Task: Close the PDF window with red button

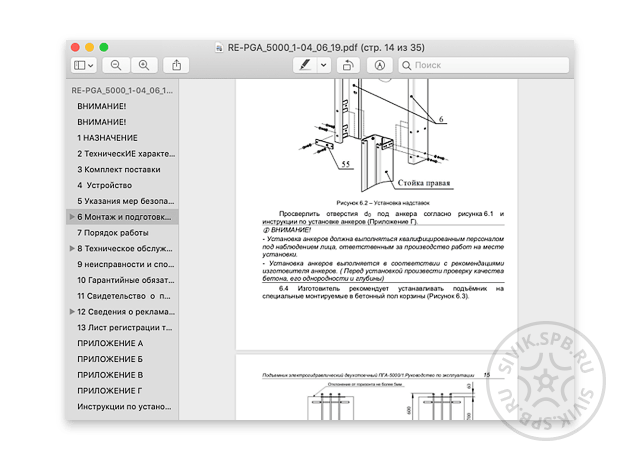Action: point(75,47)
